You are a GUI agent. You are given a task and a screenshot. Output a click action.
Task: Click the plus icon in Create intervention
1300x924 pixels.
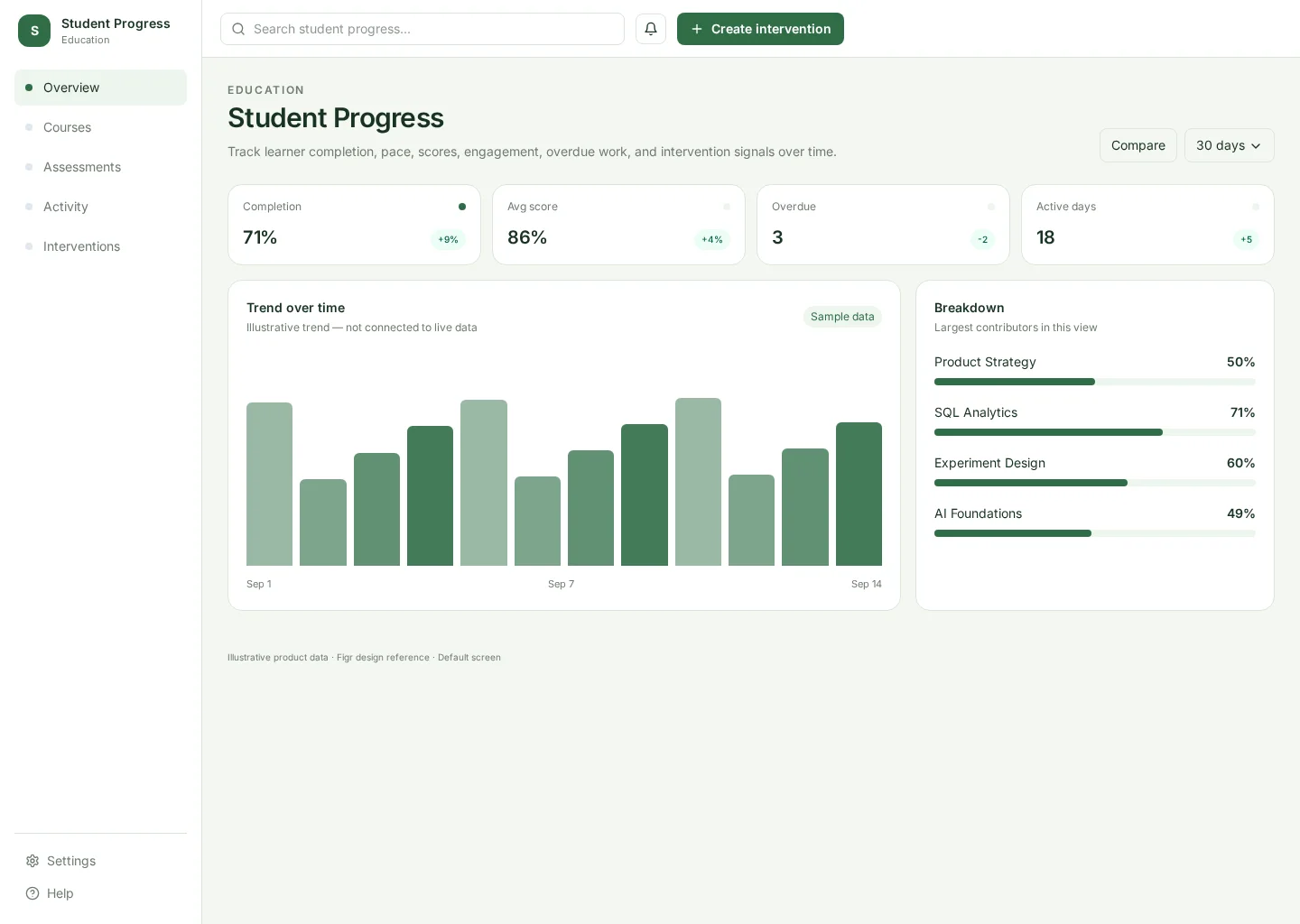[x=697, y=29]
